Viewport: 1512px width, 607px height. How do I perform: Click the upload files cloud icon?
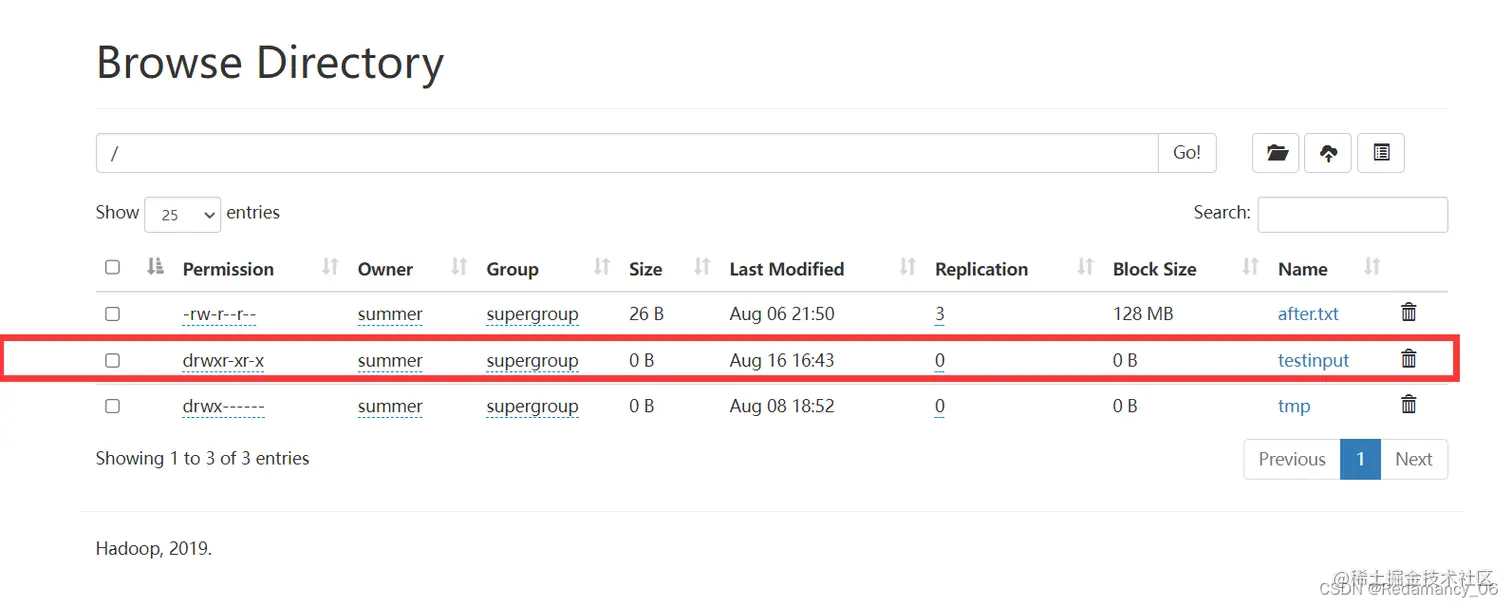point(1328,153)
